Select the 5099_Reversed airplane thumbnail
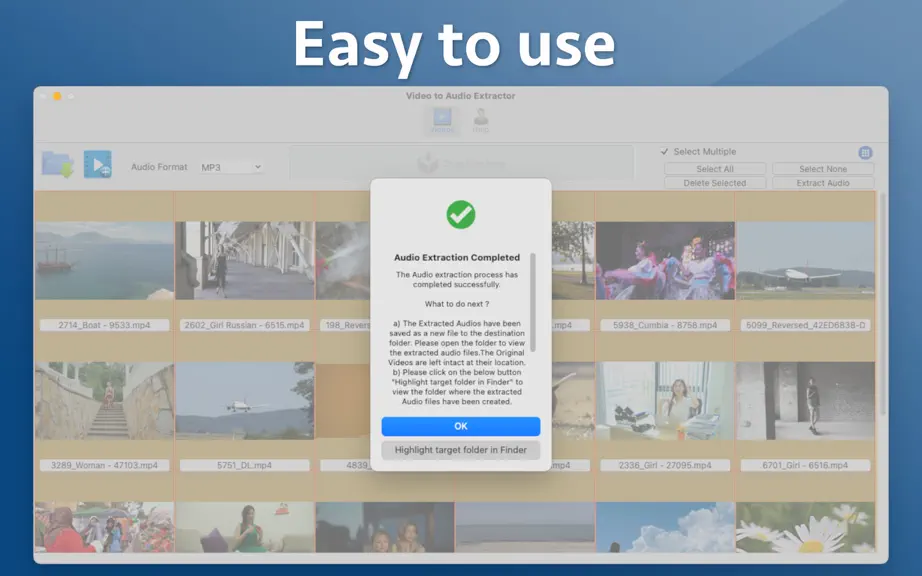The width and height of the screenshot is (922, 576). (805, 261)
